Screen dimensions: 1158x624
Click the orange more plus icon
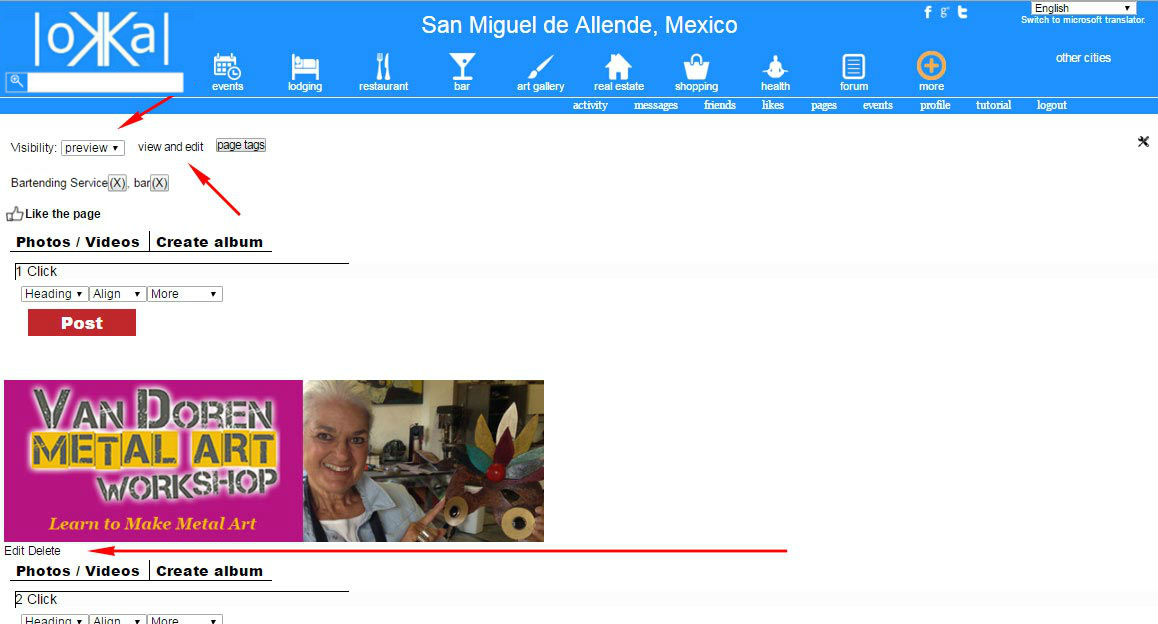[931, 67]
